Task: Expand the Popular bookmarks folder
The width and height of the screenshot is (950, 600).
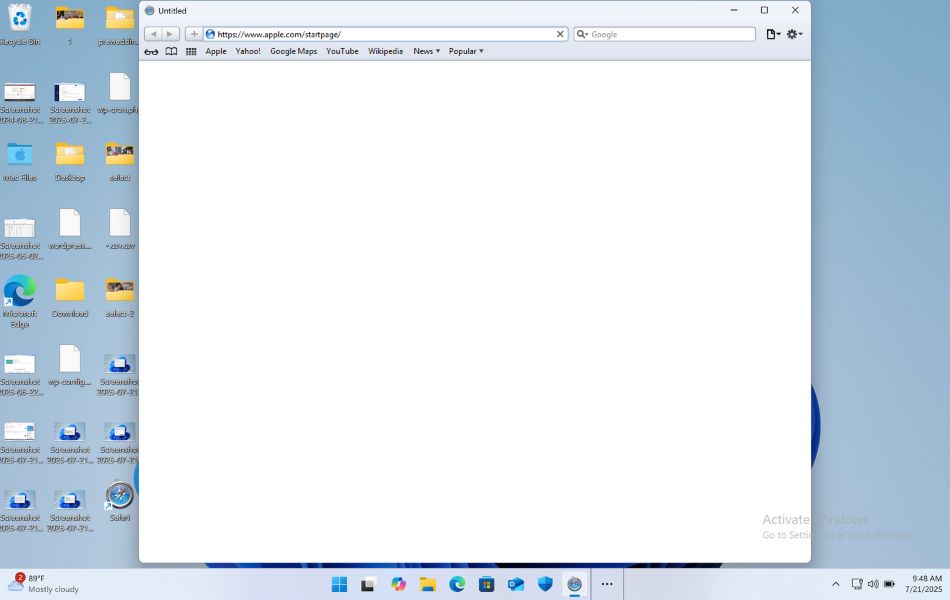Action: point(465,51)
